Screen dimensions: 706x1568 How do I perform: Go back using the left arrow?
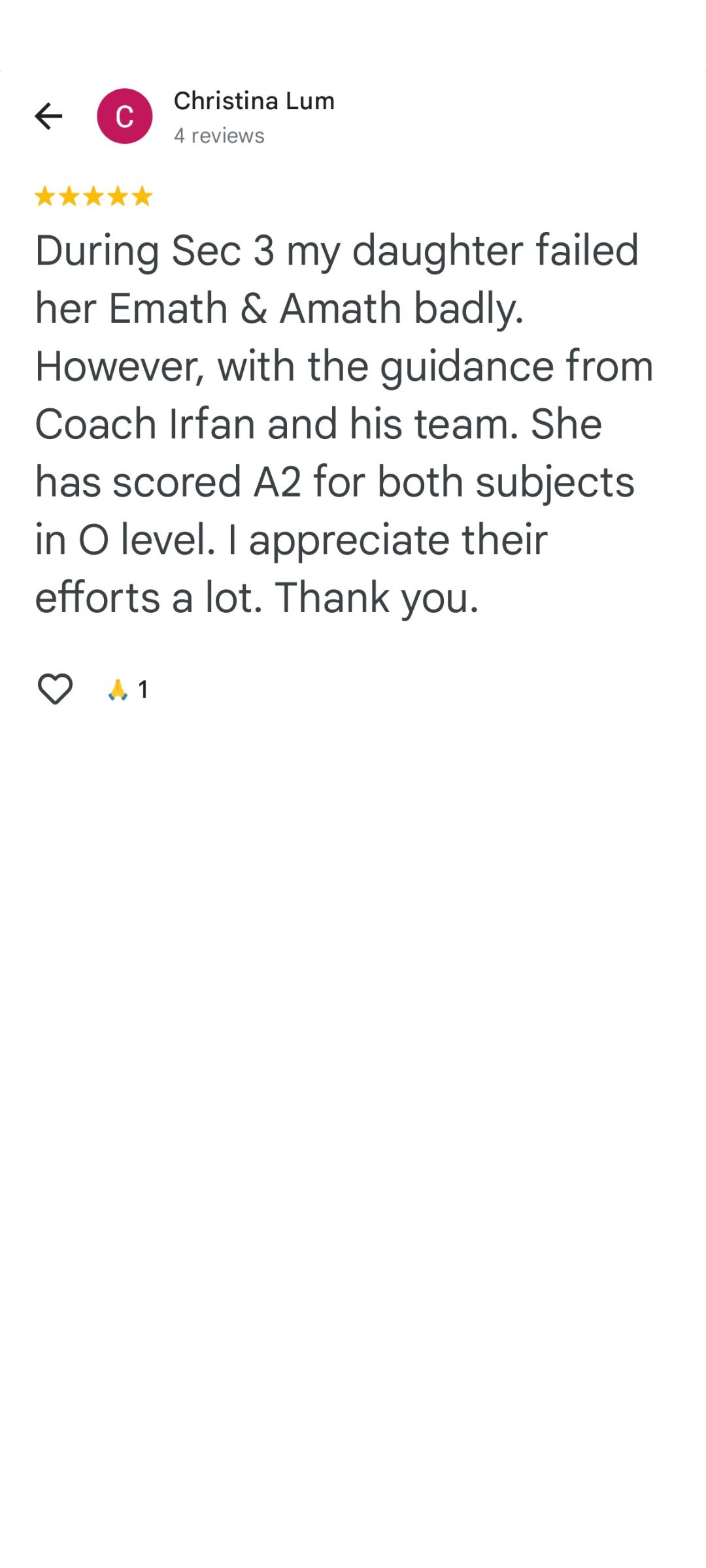48,116
